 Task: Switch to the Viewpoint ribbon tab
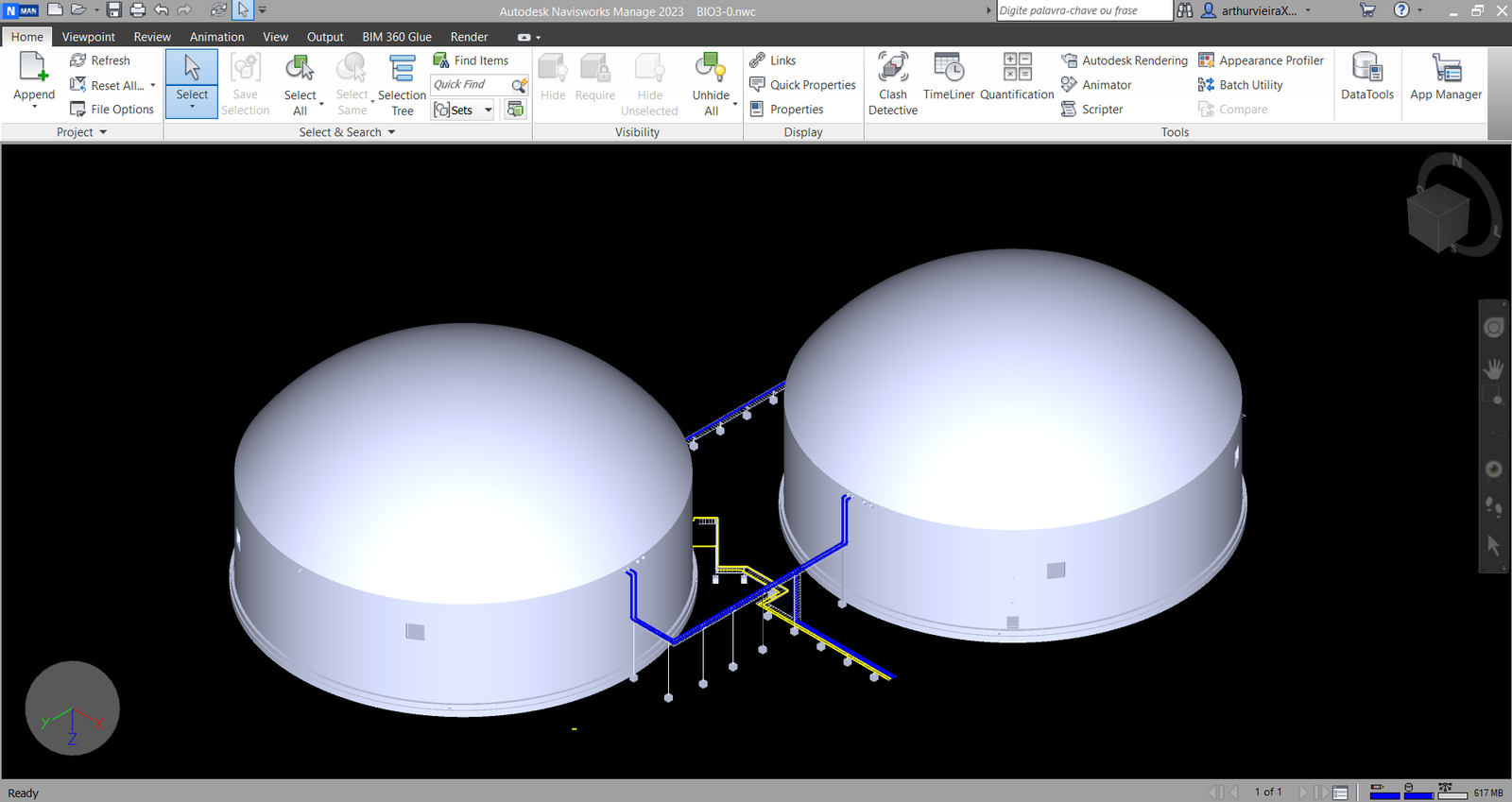[88, 37]
